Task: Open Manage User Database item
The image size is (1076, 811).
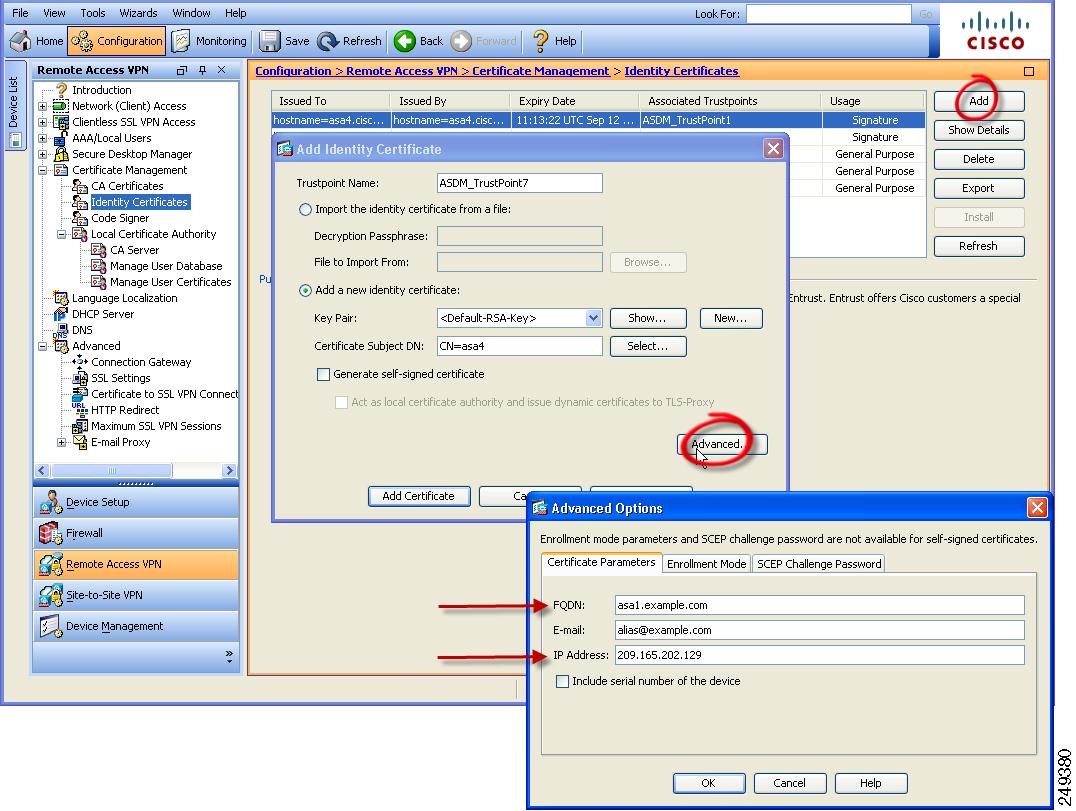Action: point(166,266)
